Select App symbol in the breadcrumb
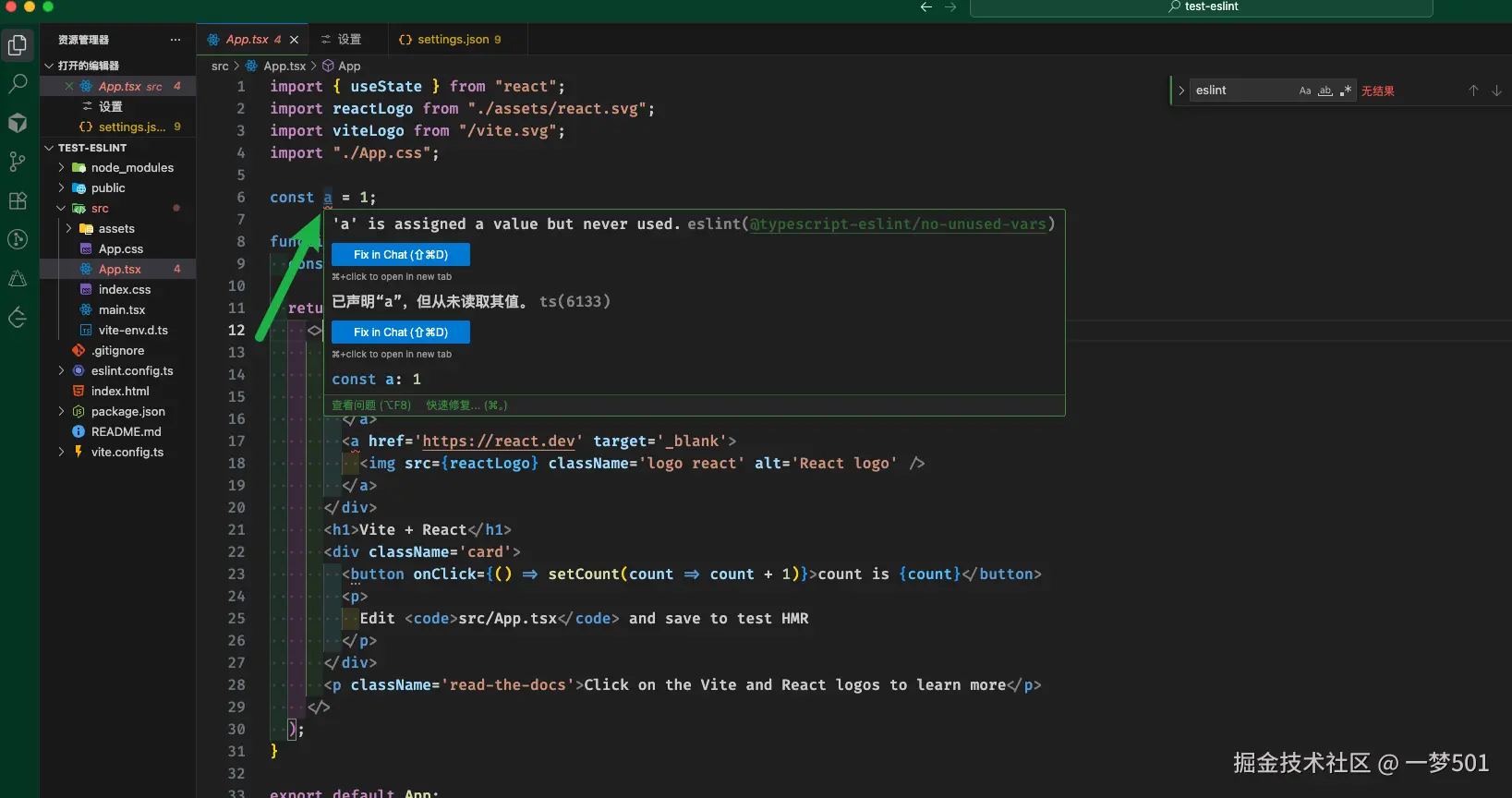 [349, 66]
